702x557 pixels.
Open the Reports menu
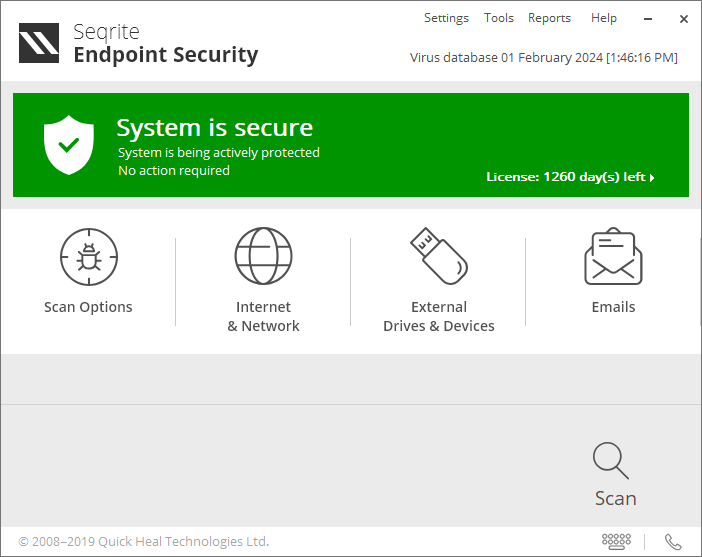[549, 18]
